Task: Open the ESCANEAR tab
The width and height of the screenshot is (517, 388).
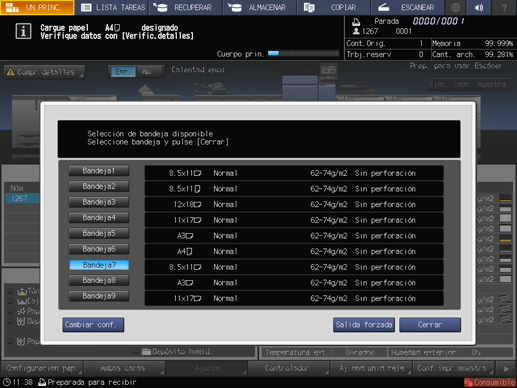Action: click(408, 7)
